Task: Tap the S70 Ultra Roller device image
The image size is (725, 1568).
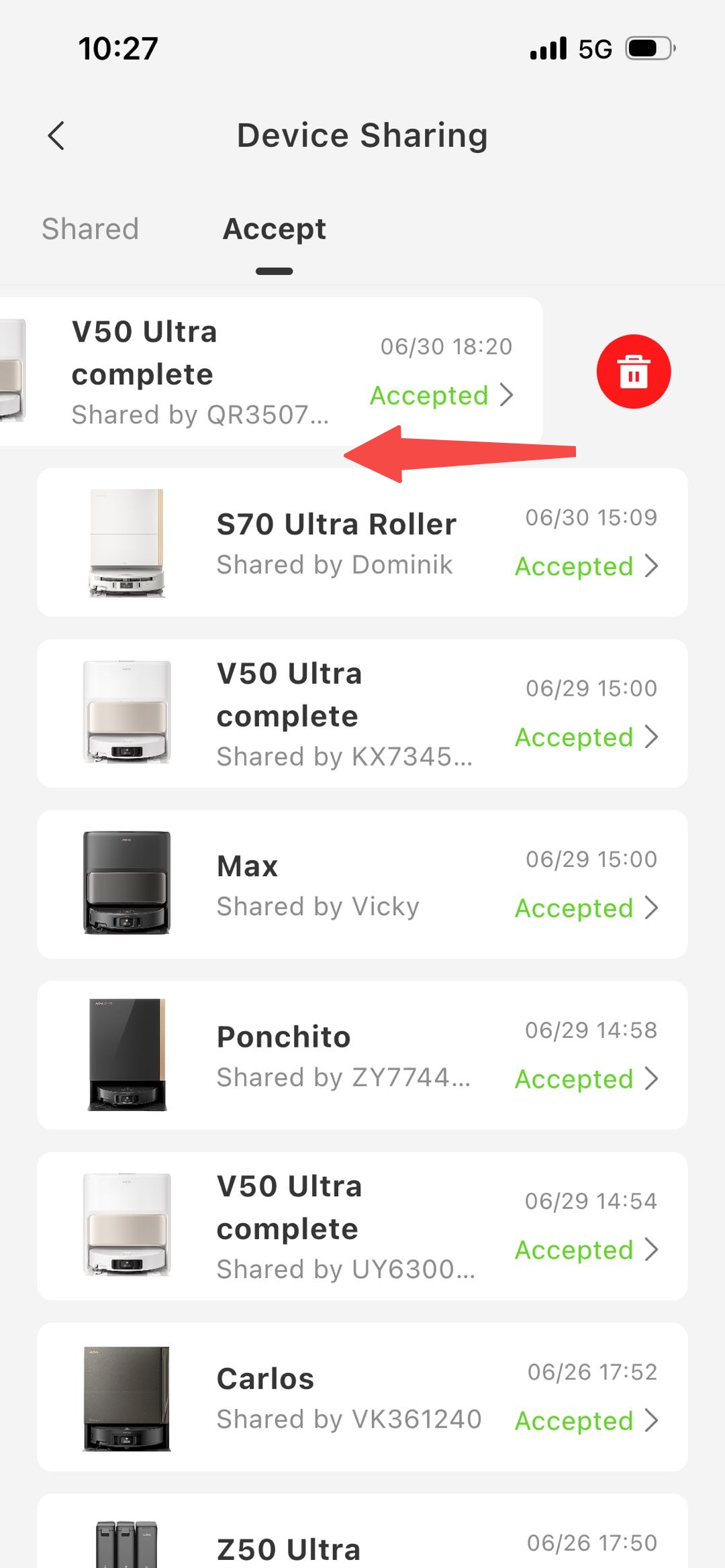Action: pyautogui.click(x=127, y=543)
